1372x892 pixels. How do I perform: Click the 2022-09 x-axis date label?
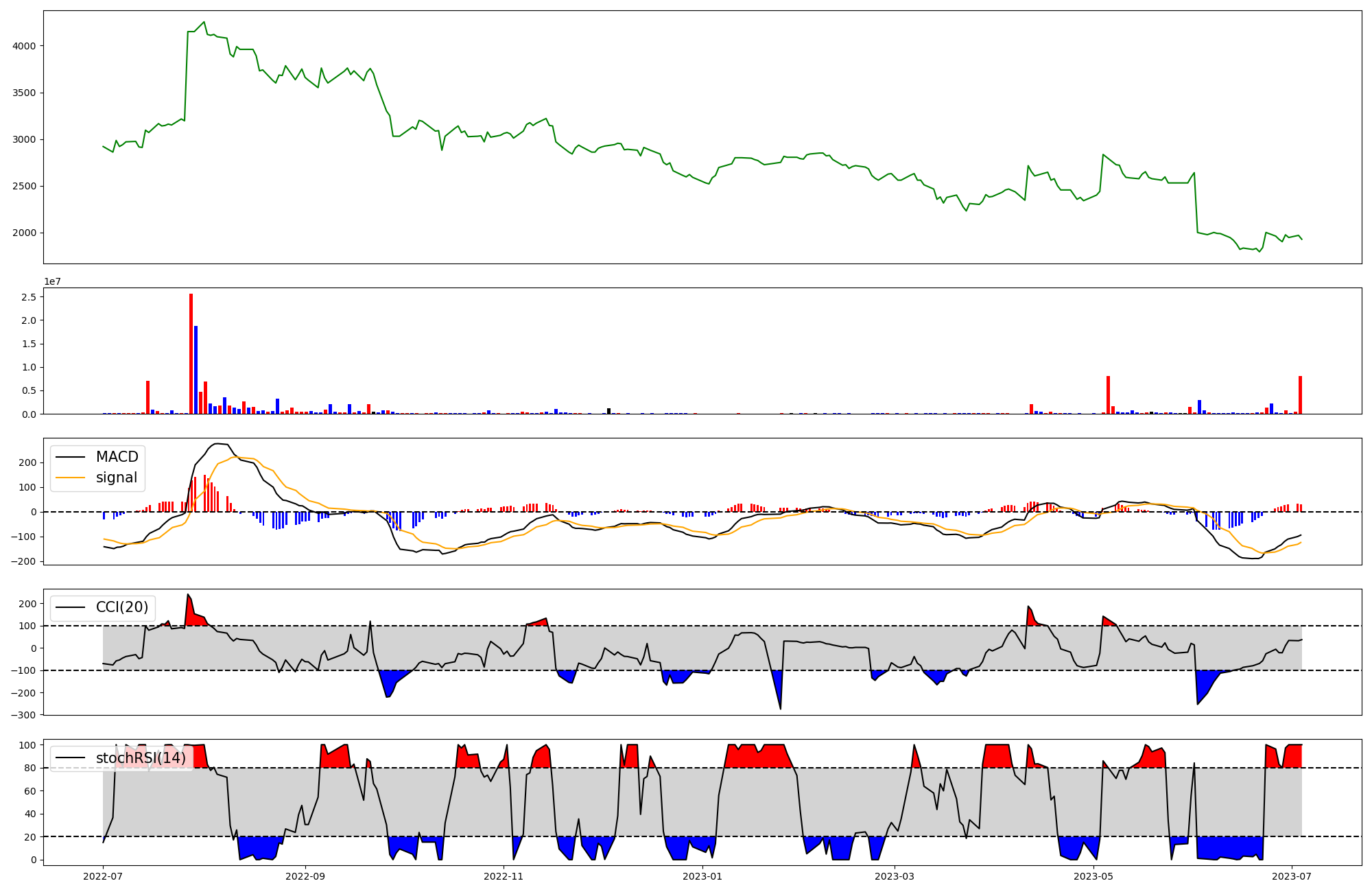coord(305,876)
